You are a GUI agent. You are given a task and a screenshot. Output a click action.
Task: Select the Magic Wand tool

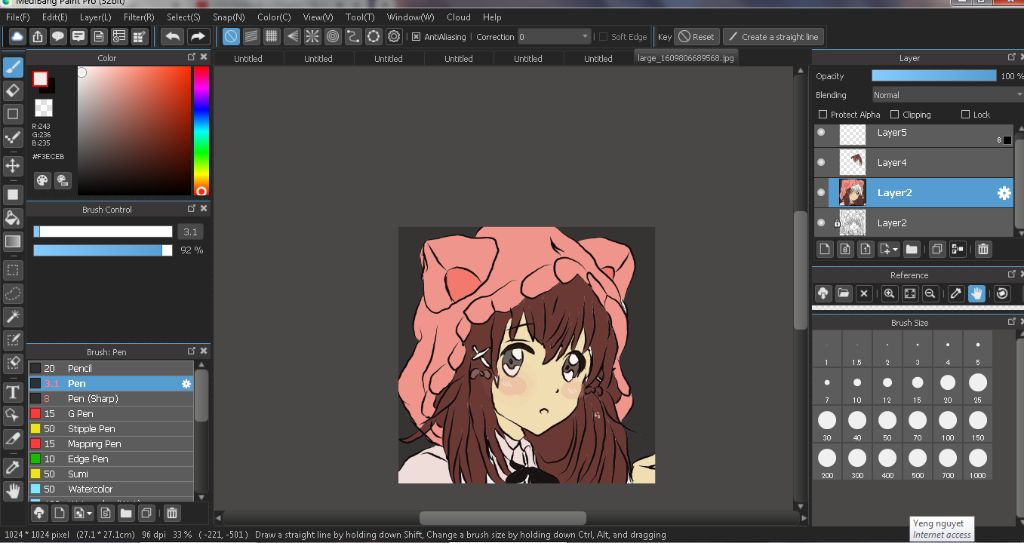pyautogui.click(x=12, y=317)
